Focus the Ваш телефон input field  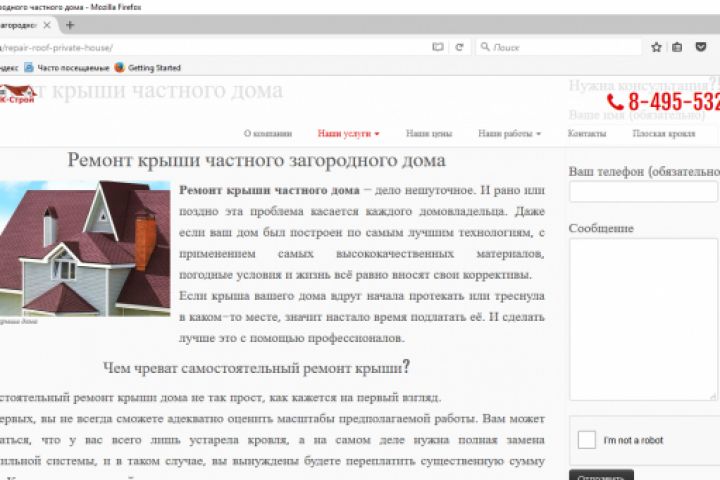pyautogui.click(x=643, y=192)
